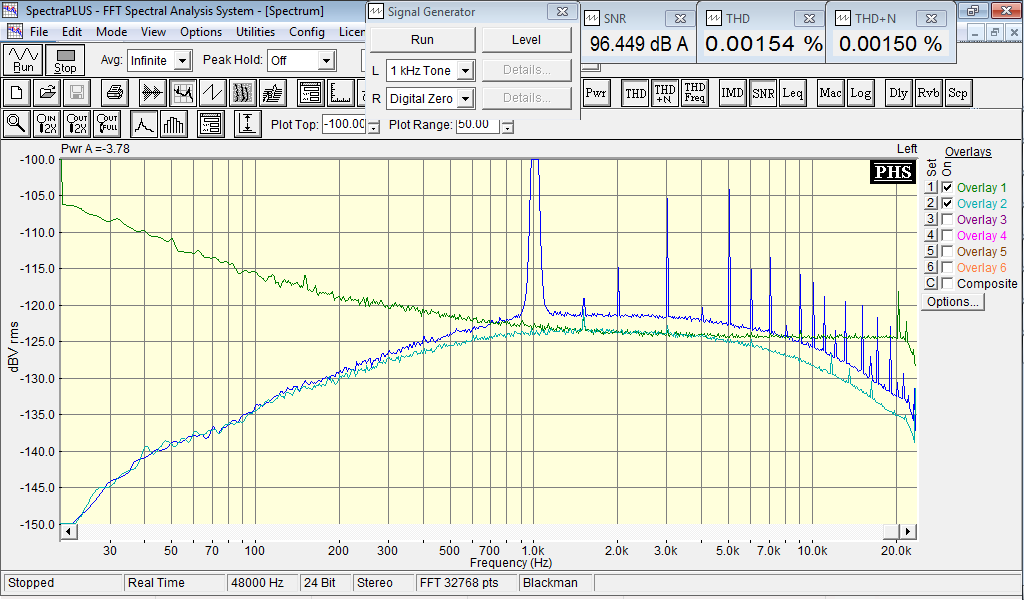The image size is (1024, 600).
Task: Toggle the THD Freq utility button
Action: (x=695, y=93)
